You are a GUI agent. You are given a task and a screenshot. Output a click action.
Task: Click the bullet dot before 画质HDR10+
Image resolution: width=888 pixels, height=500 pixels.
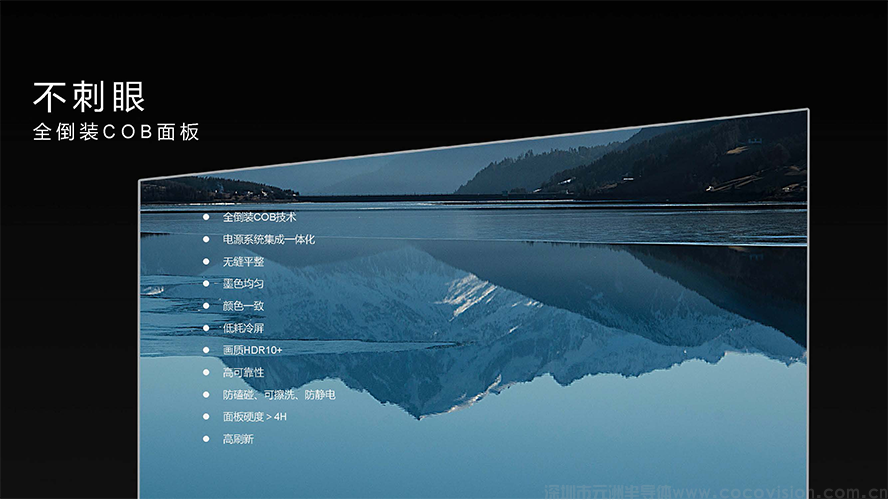click(x=206, y=351)
